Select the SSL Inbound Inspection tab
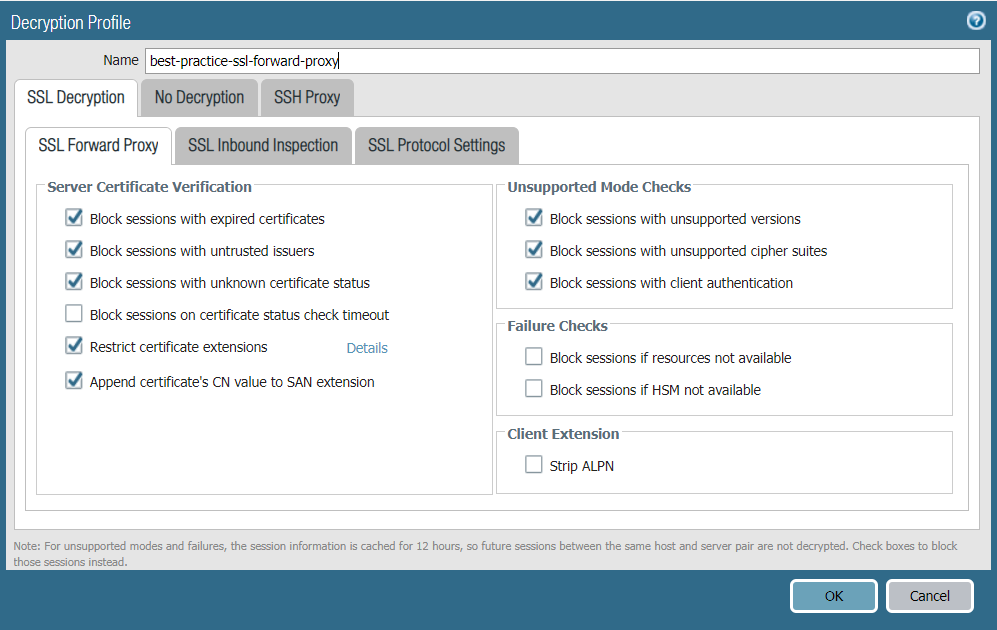 263,145
